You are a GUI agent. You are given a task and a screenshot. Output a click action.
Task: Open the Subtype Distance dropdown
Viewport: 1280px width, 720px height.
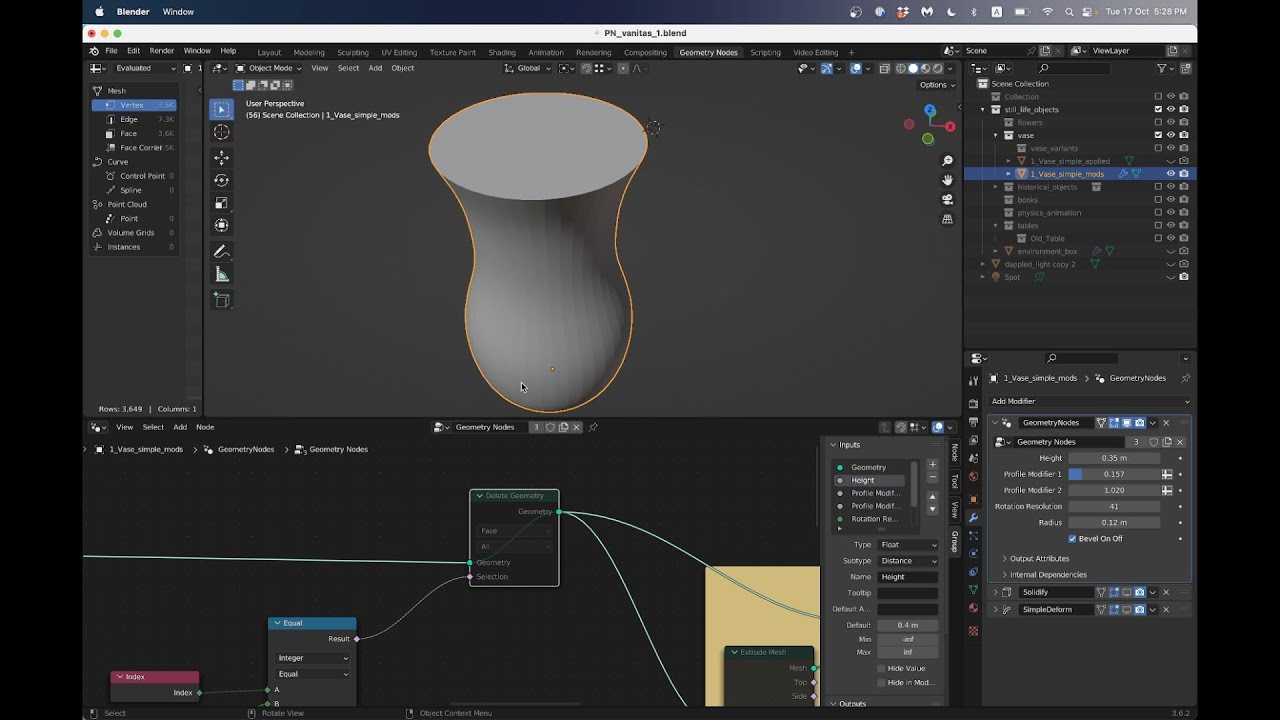[x=908, y=561]
